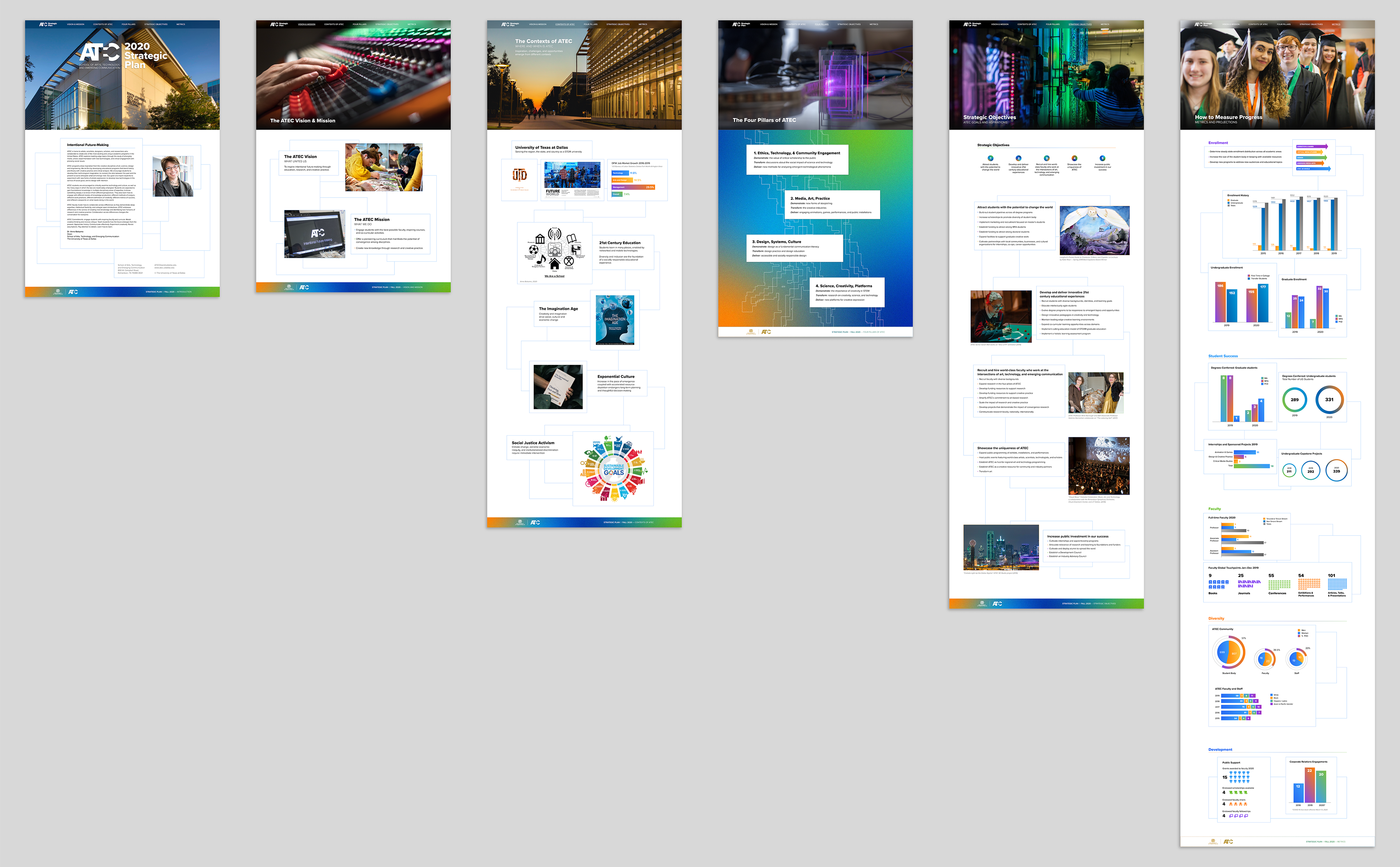Click ATEC header logo on Measure Progress page
Image resolution: width=1400 pixels, height=867 pixels.
point(1203,24)
